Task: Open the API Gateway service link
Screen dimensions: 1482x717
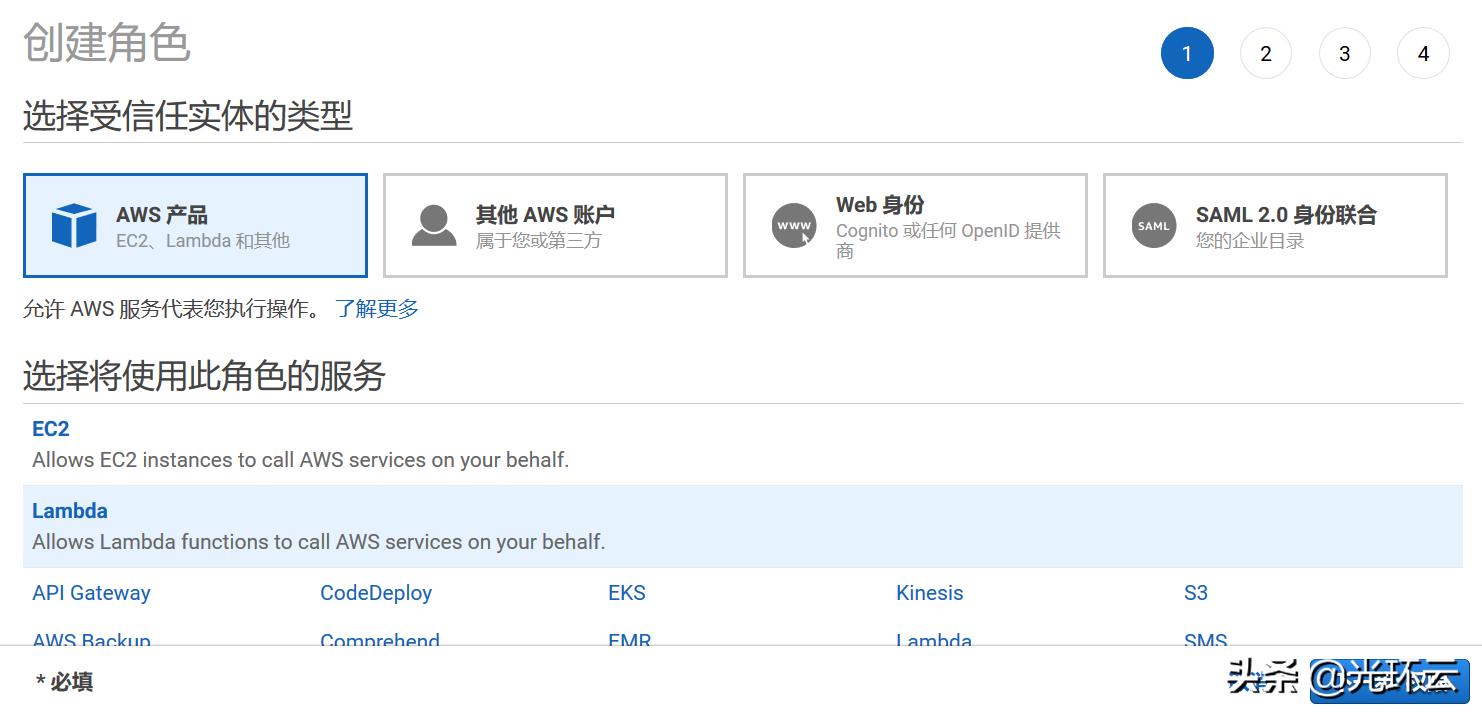Action: (91, 592)
